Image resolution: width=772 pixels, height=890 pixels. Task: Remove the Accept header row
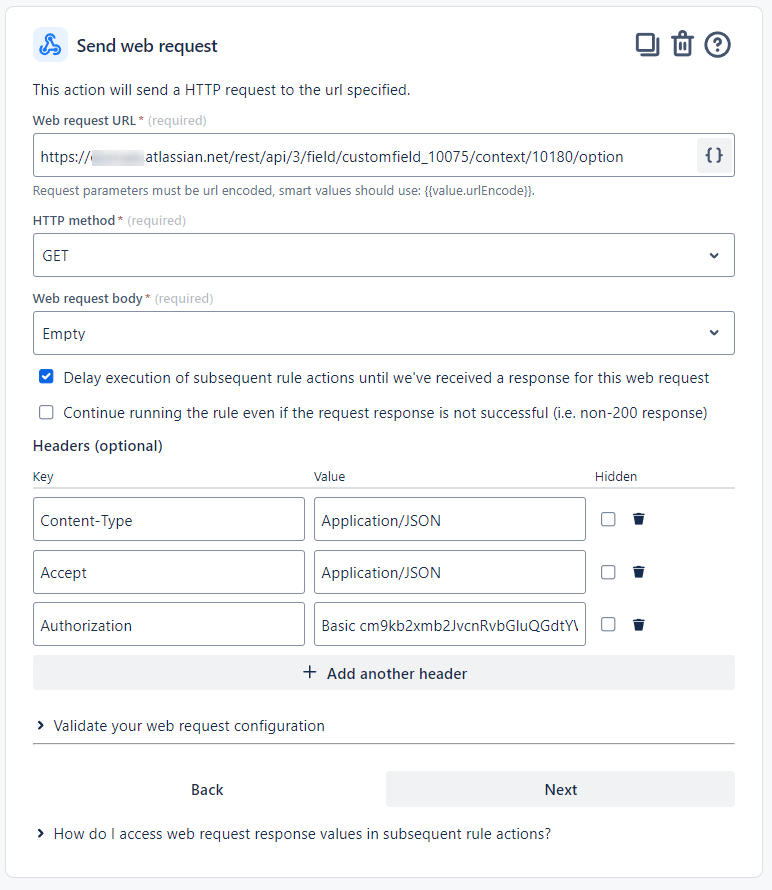[639, 572]
